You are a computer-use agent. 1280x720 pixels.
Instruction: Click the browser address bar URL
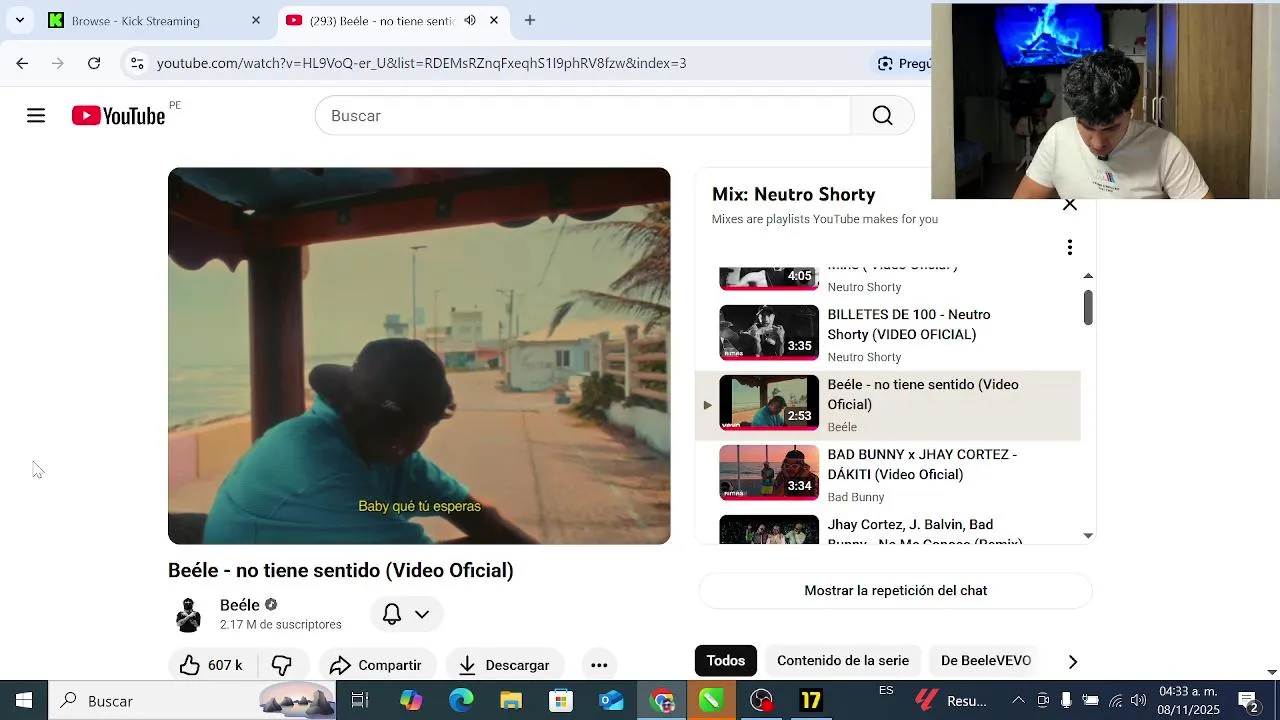[x=421, y=63]
